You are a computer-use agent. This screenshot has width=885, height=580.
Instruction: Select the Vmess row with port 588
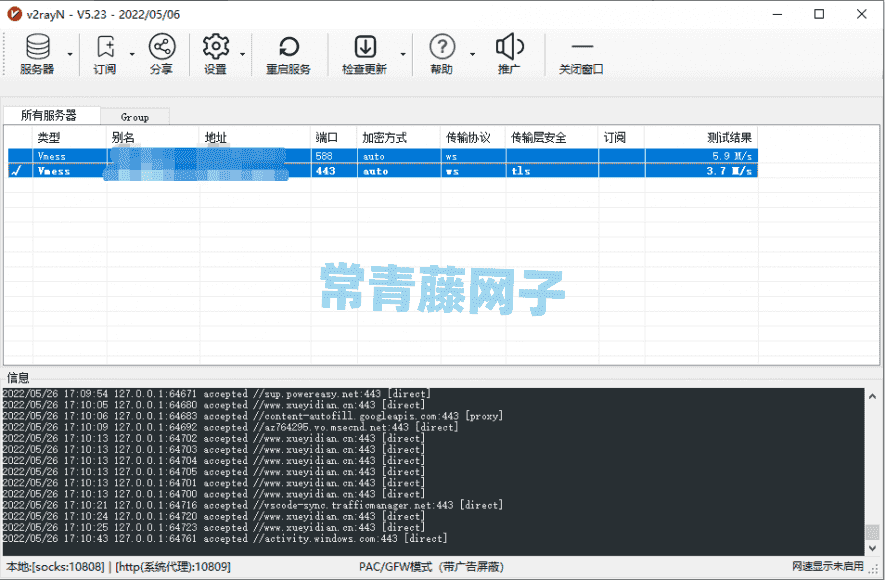pyautogui.click(x=383, y=156)
